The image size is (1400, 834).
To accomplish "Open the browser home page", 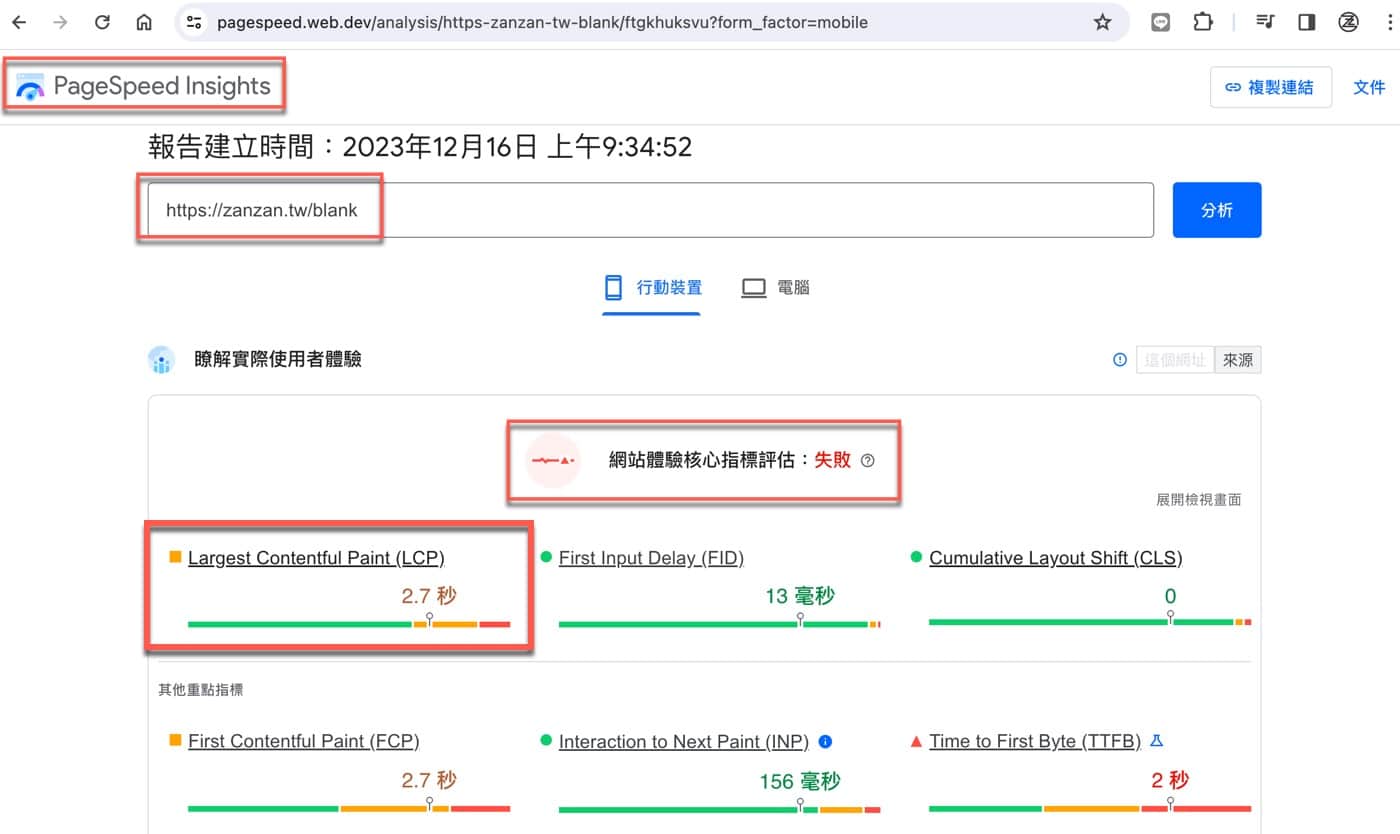I will 144,22.
